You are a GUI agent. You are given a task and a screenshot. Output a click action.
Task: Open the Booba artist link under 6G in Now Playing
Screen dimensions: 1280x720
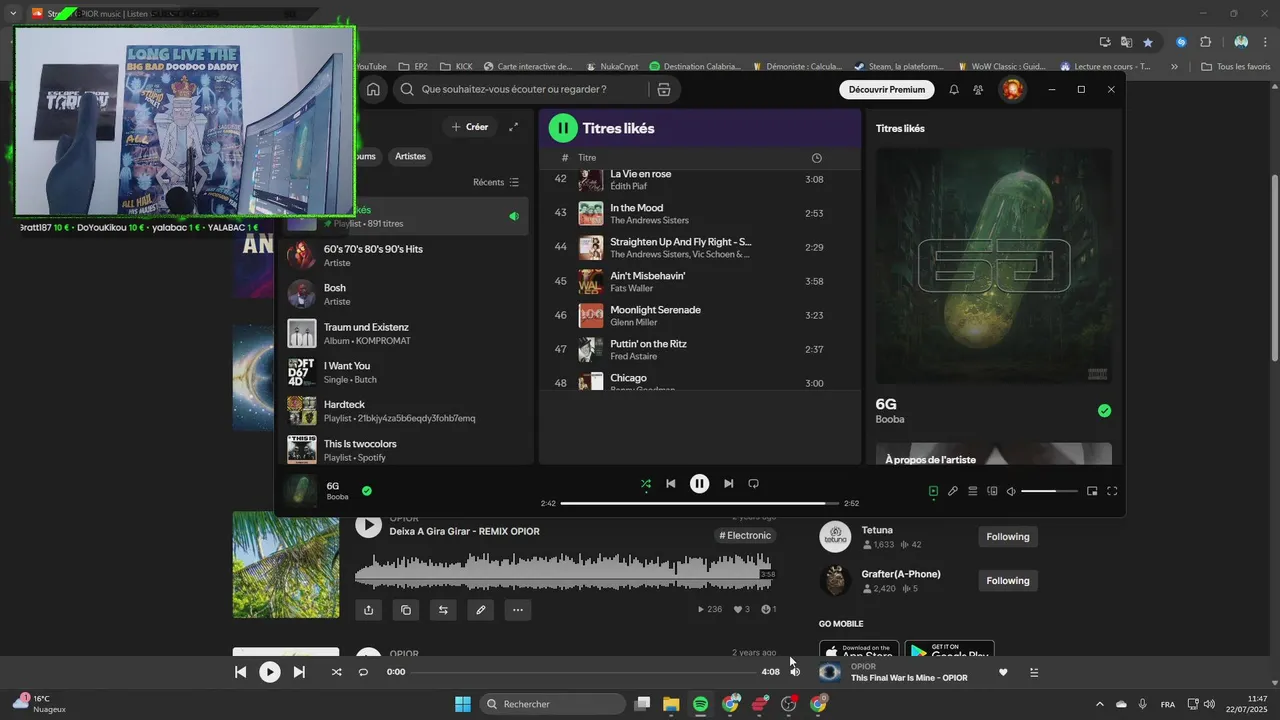(x=890, y=419)
